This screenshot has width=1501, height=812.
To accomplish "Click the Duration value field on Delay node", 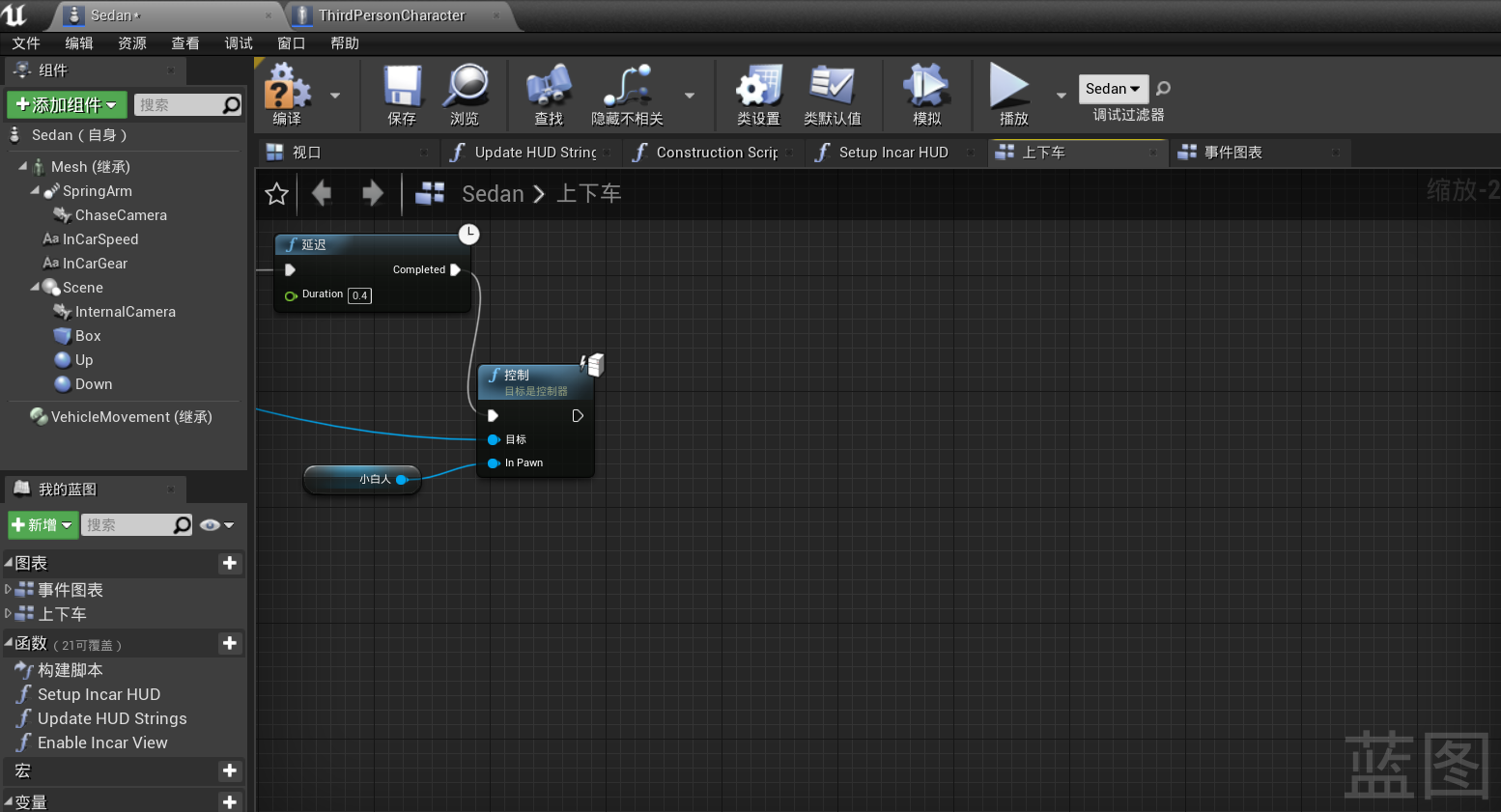I will coord(359,295).
